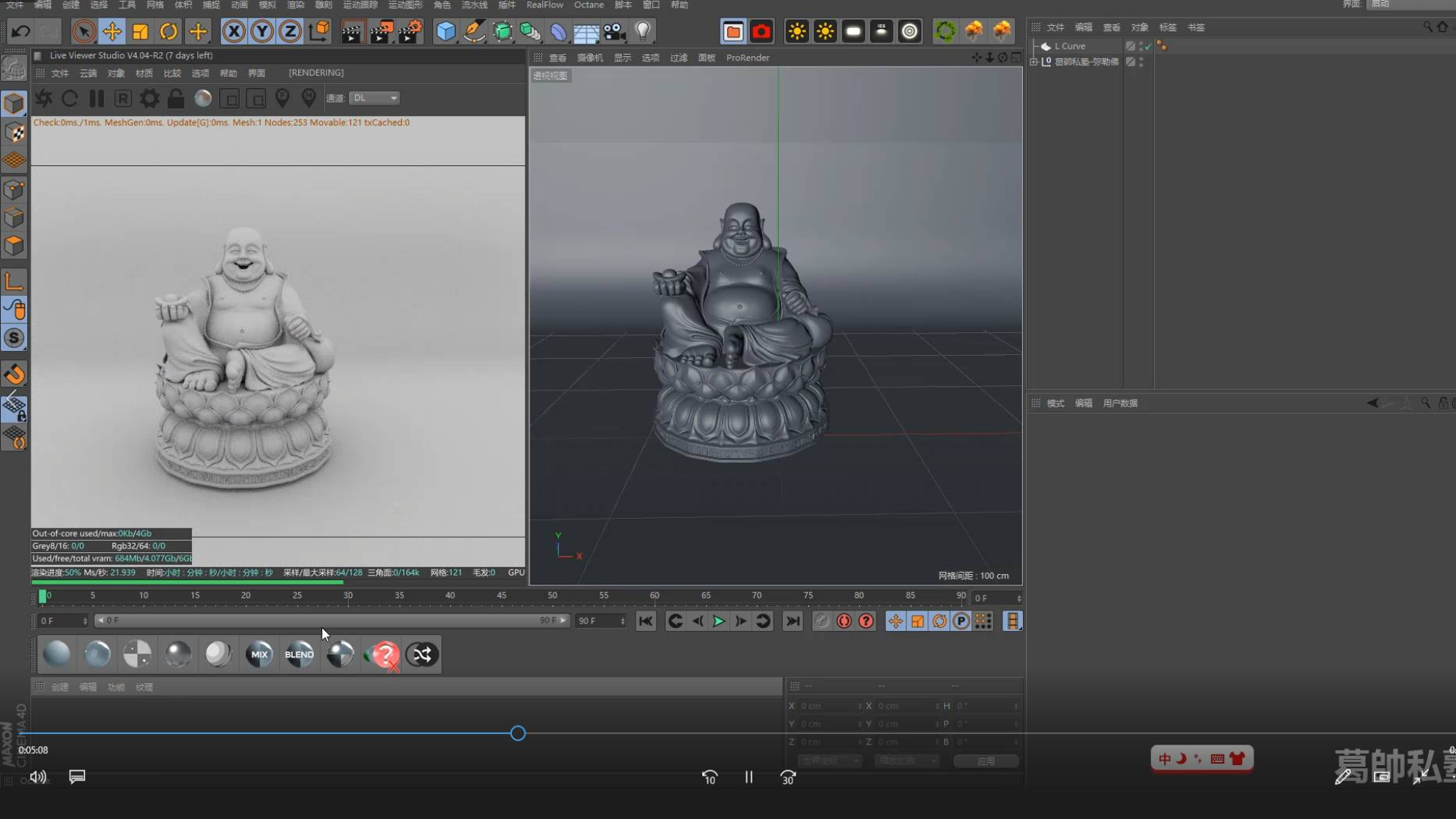
Task: Open Live Viewer 材质 menu
Action: [144, 73]
